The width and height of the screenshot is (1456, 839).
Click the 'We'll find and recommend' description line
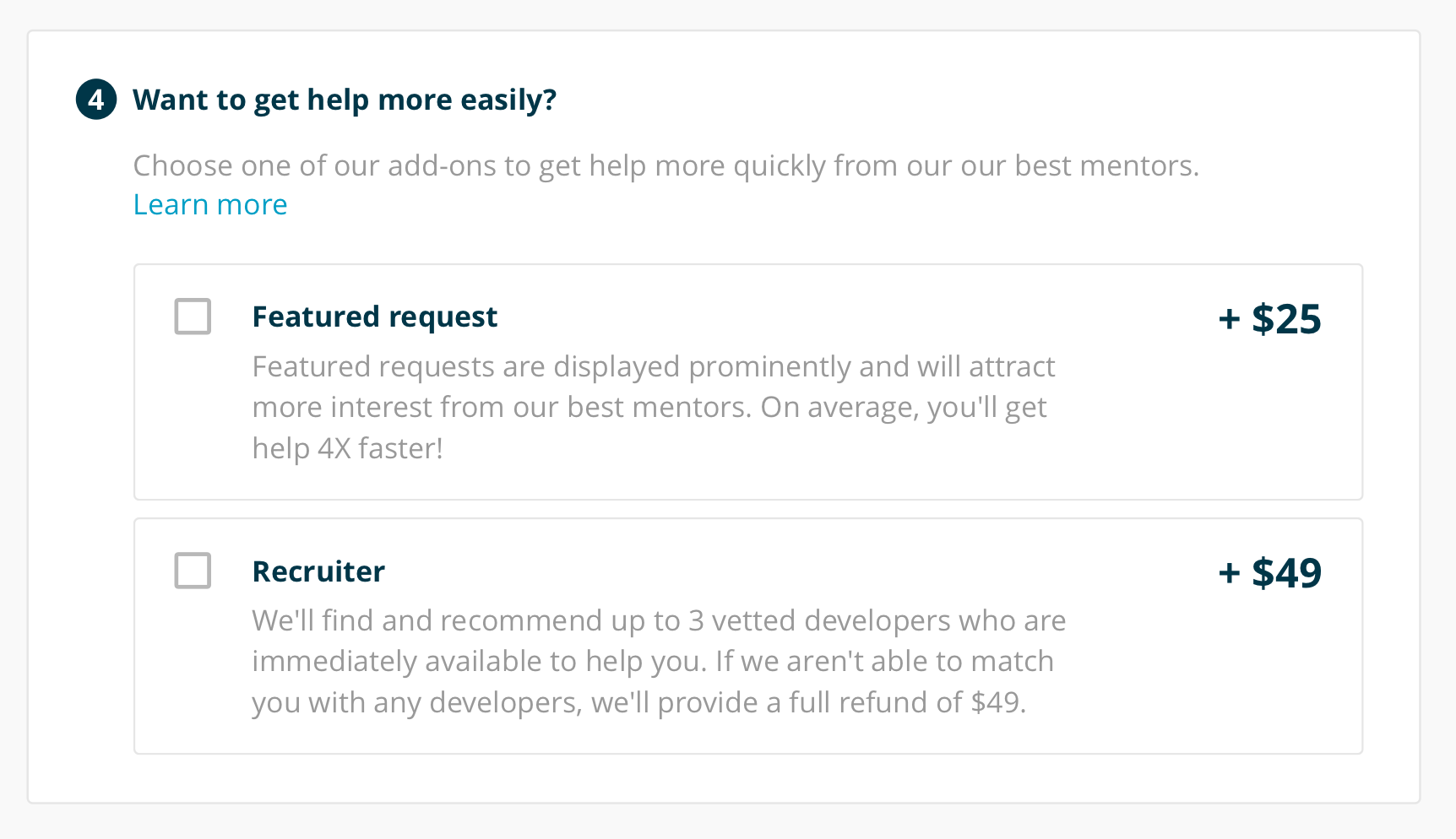coord(659,621)
